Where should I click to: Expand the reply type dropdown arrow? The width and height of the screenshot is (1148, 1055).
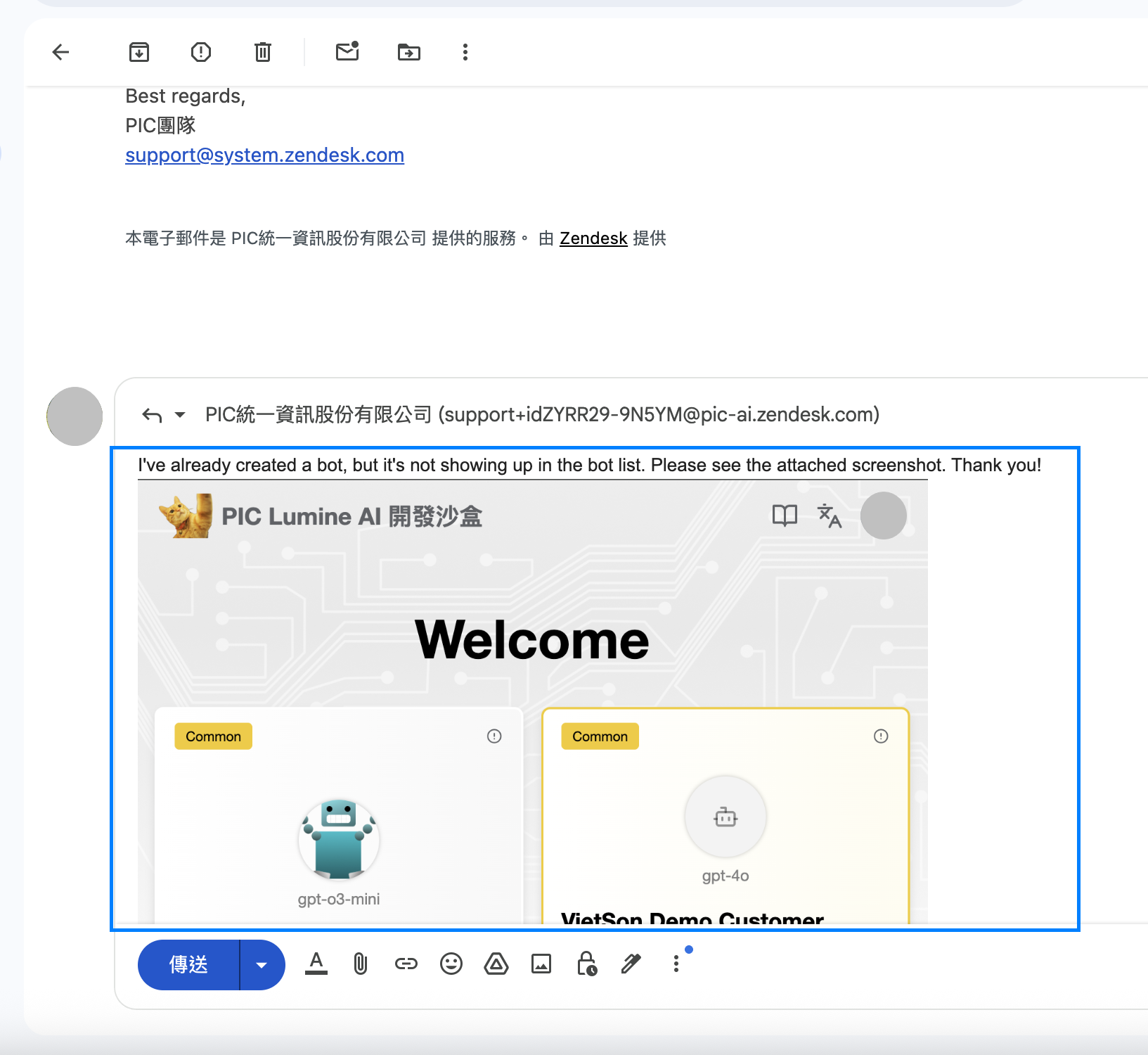click(x=180, y=415)
